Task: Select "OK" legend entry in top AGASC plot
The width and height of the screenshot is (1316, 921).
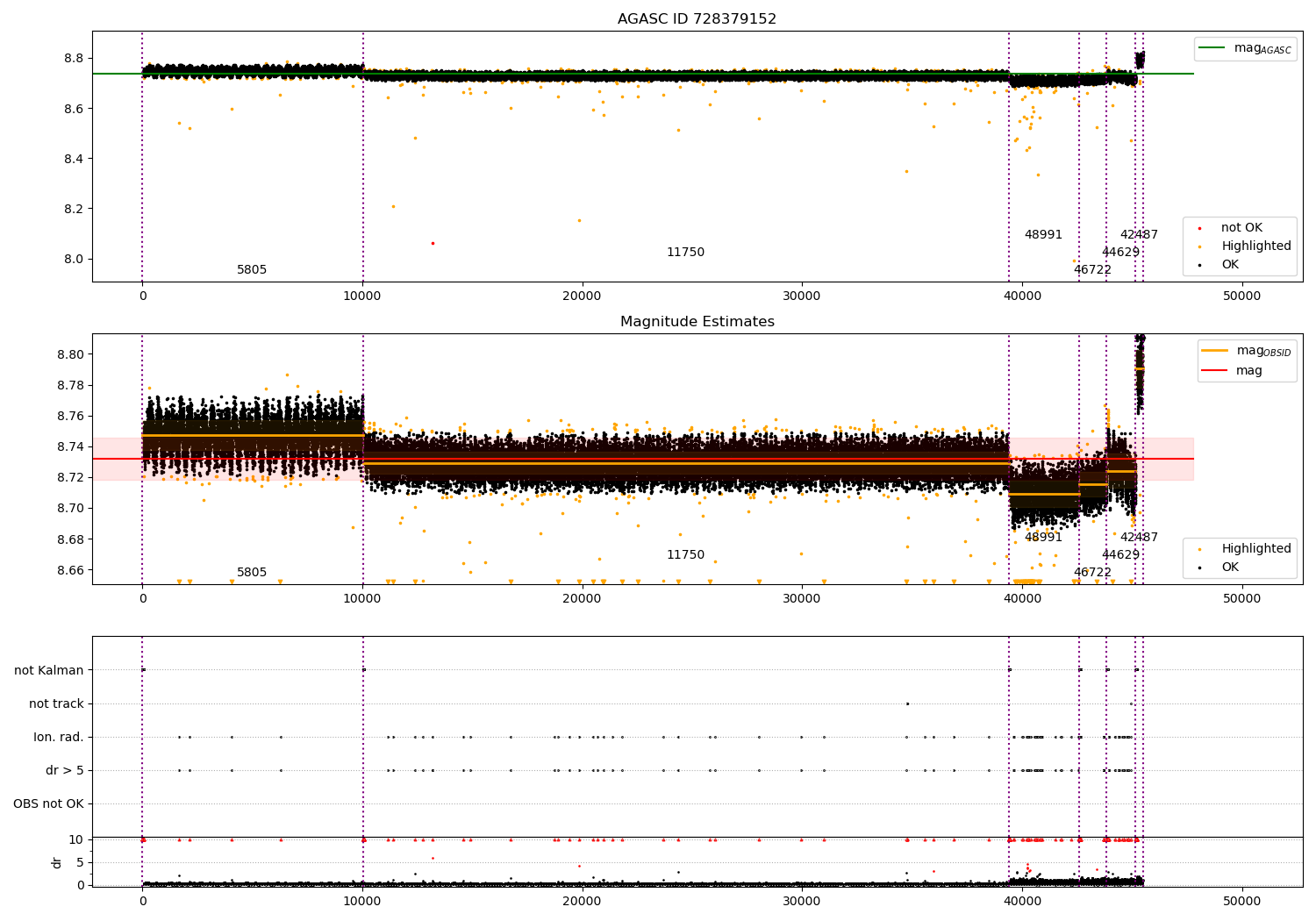Action: coord(1230,265)
